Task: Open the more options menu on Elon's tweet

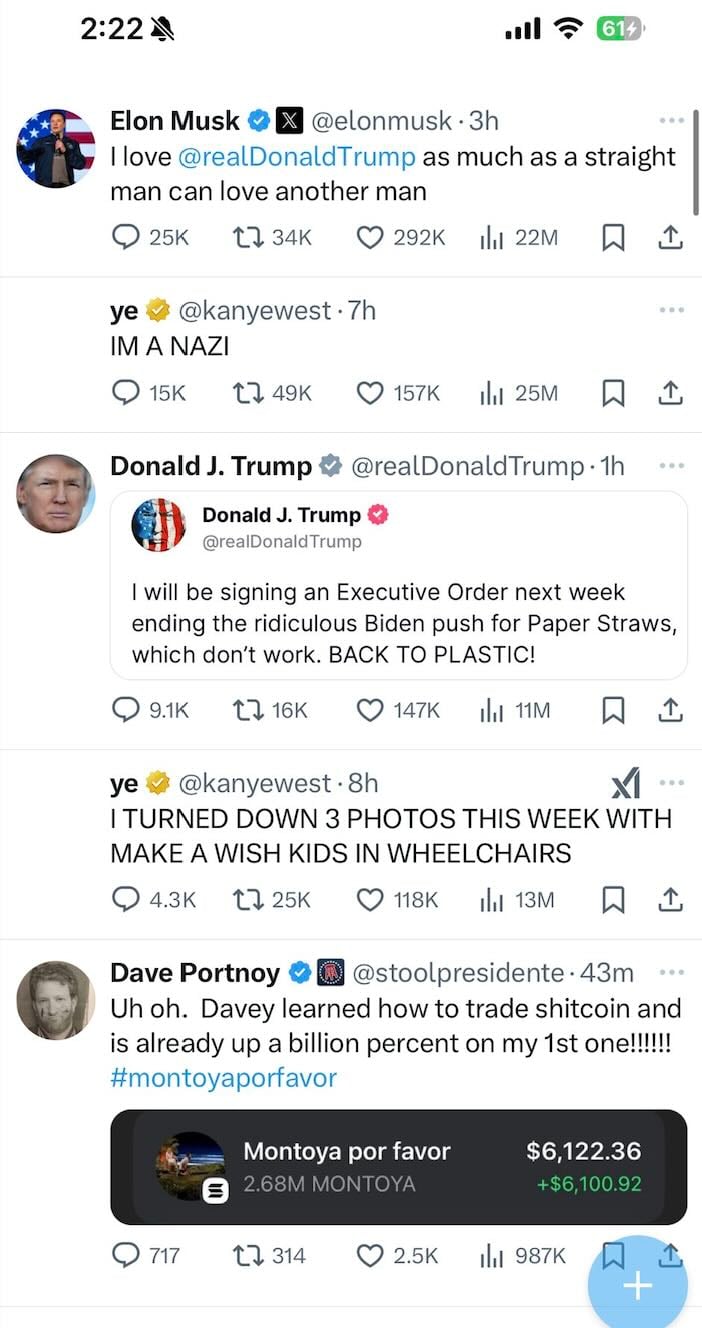Action: [x=671, y=118]
